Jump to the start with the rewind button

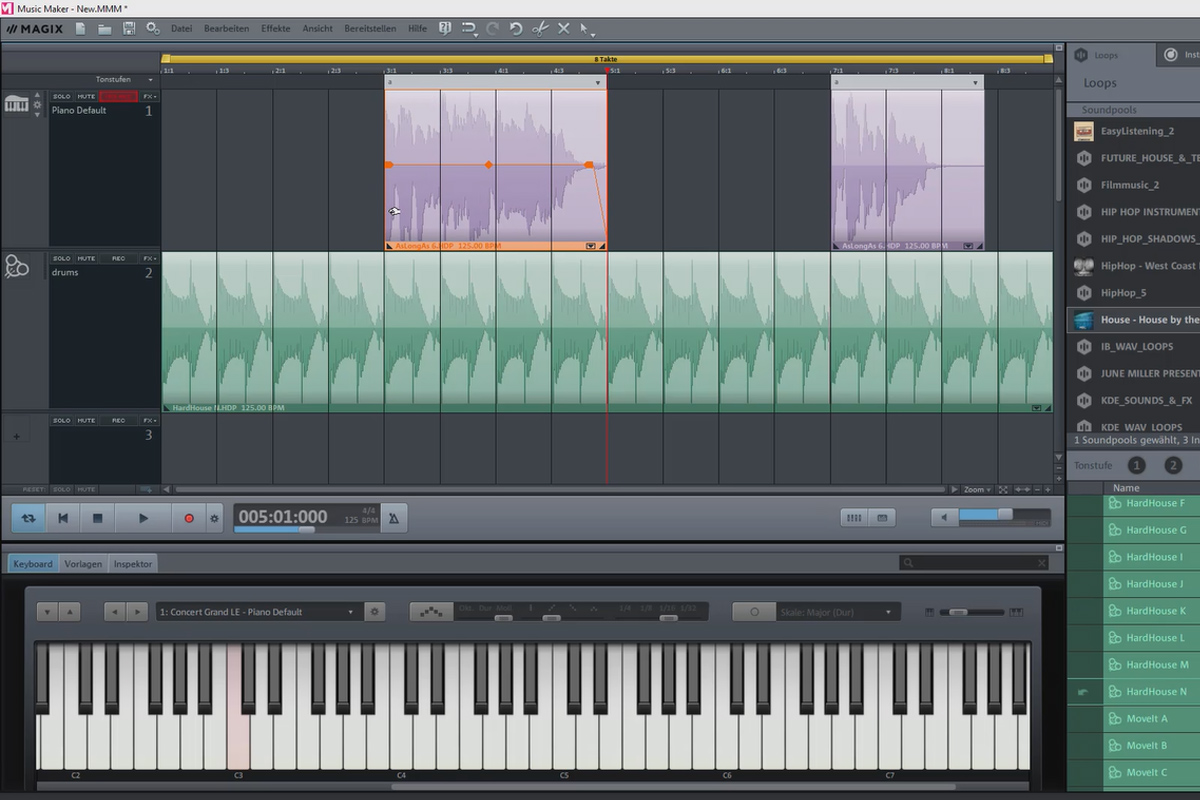pyautogui.click(x=63, y=518)
